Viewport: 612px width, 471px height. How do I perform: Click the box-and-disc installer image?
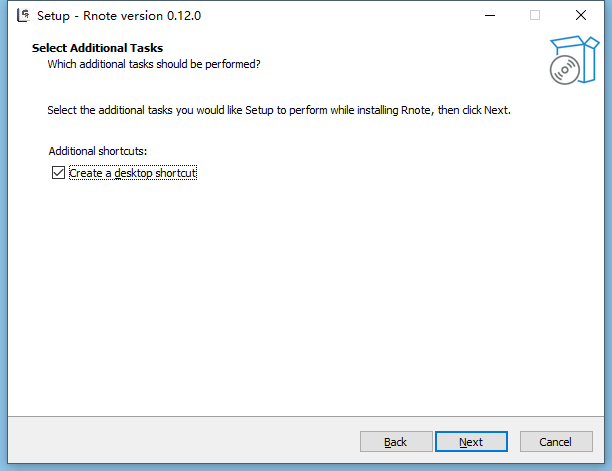click(572, 58)
